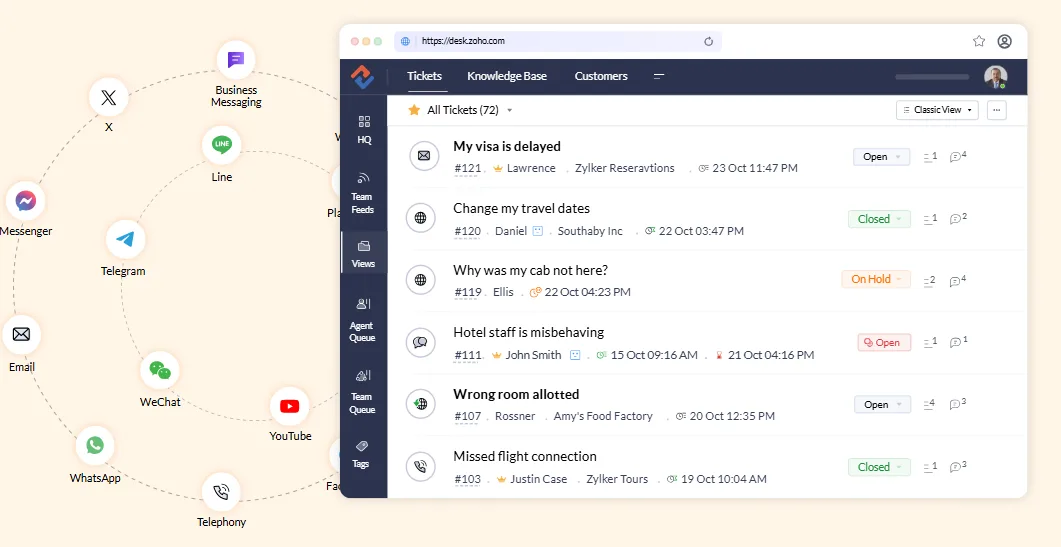The width and height of the screenshot is (1061, 547).
Task: Click the browser bookmark star icon
Action: coord(979,41)
